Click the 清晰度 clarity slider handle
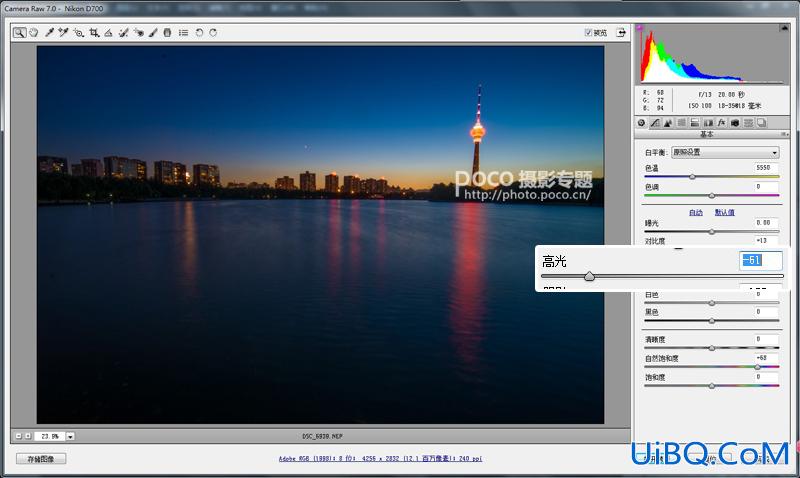This screenshot has width=800, height=478. tap(712, 348)
